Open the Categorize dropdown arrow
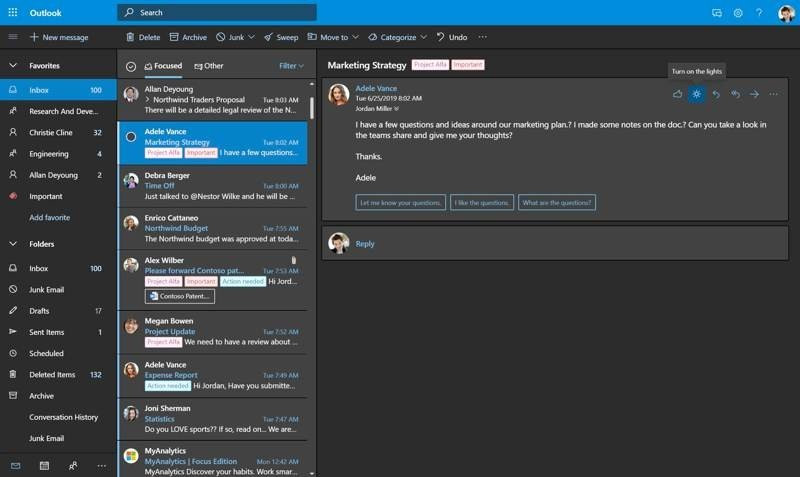The width and height of the screenshot is (800, 477). [423, 37]
